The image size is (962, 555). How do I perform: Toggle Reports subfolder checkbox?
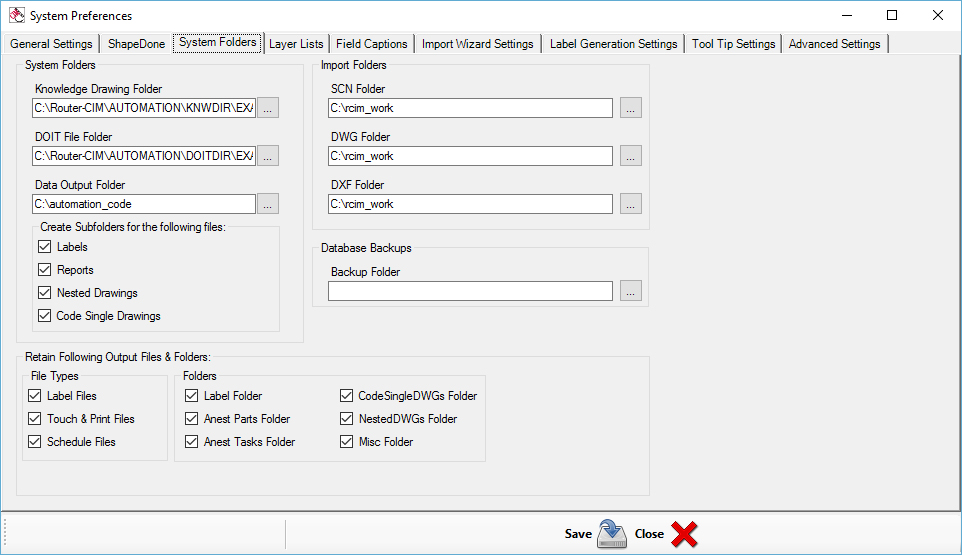[44, 270]
